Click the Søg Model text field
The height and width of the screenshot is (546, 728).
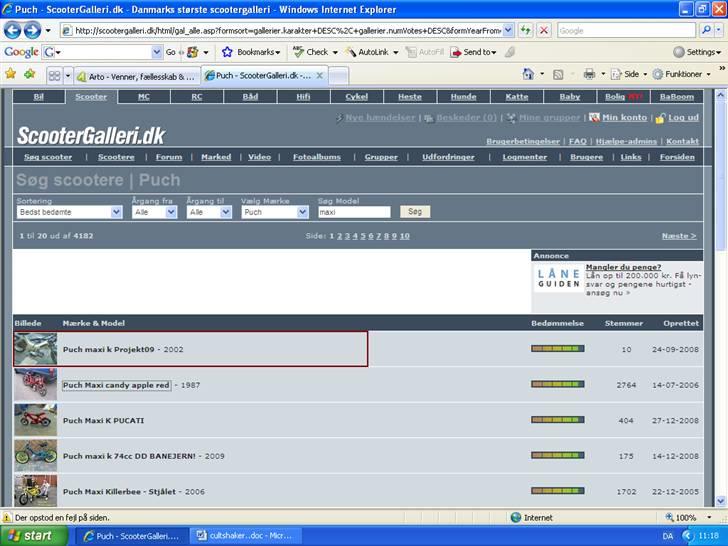pos(354,212)
